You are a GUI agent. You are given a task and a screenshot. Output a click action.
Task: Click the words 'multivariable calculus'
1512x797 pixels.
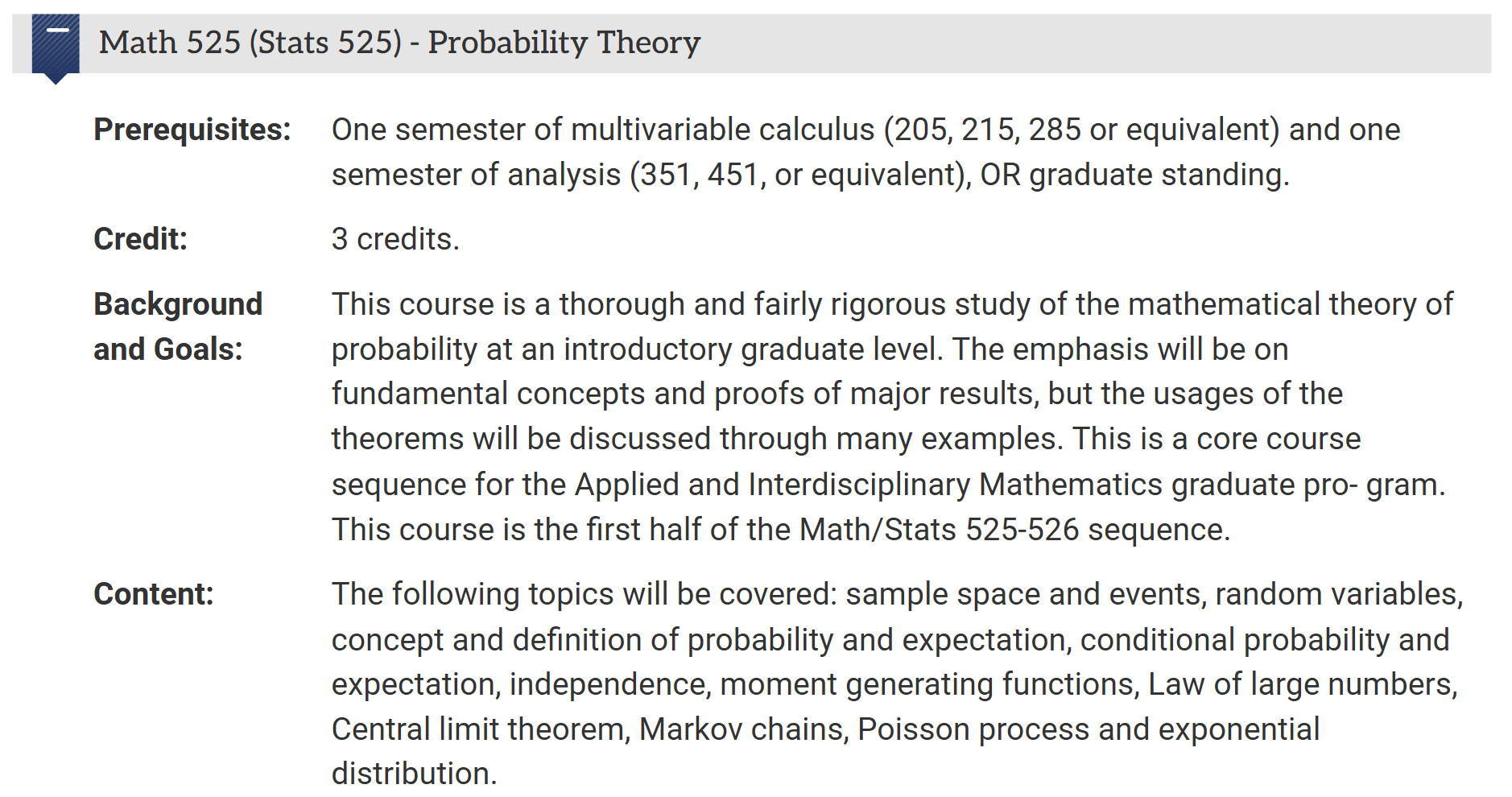click(722, 130)
